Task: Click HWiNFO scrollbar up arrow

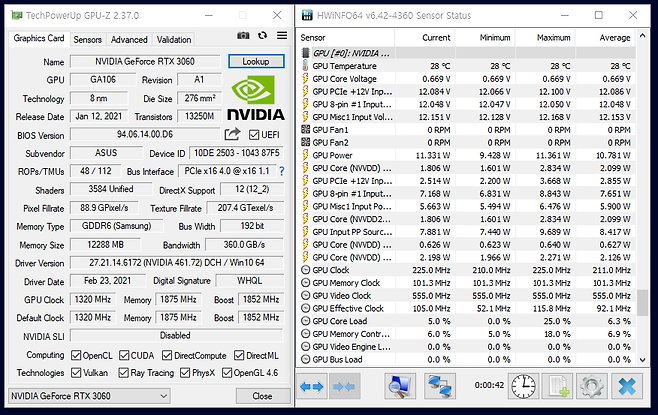Action: click(642, 36)
